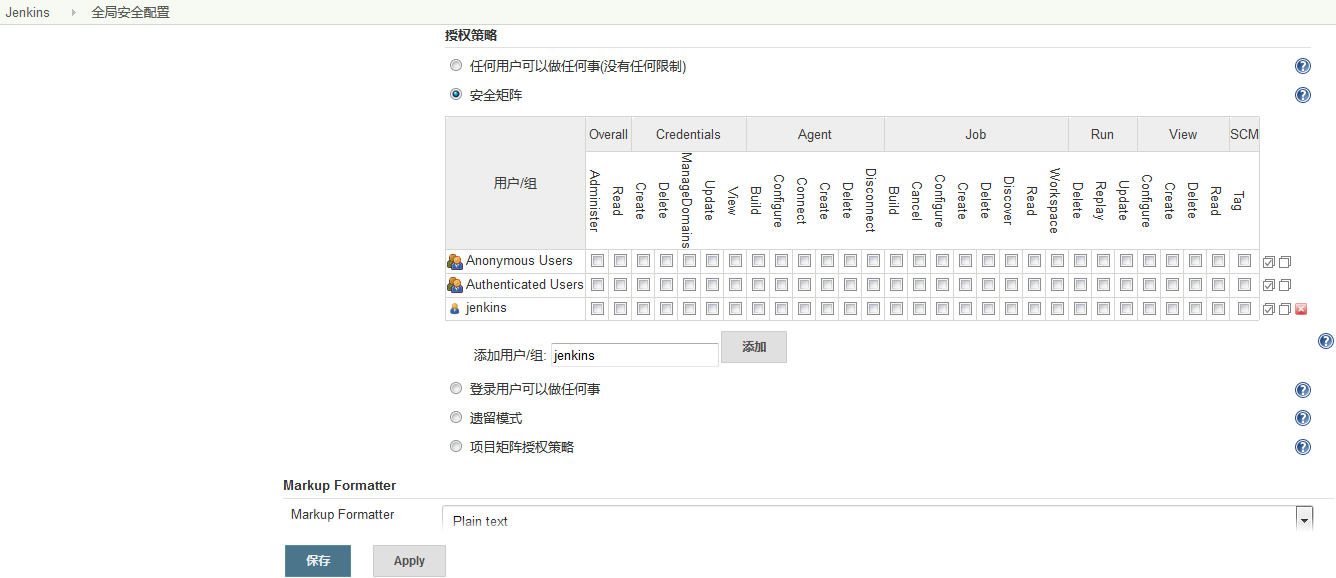Open help for 任何用户可以做任何事 option

click(1303, 66)
